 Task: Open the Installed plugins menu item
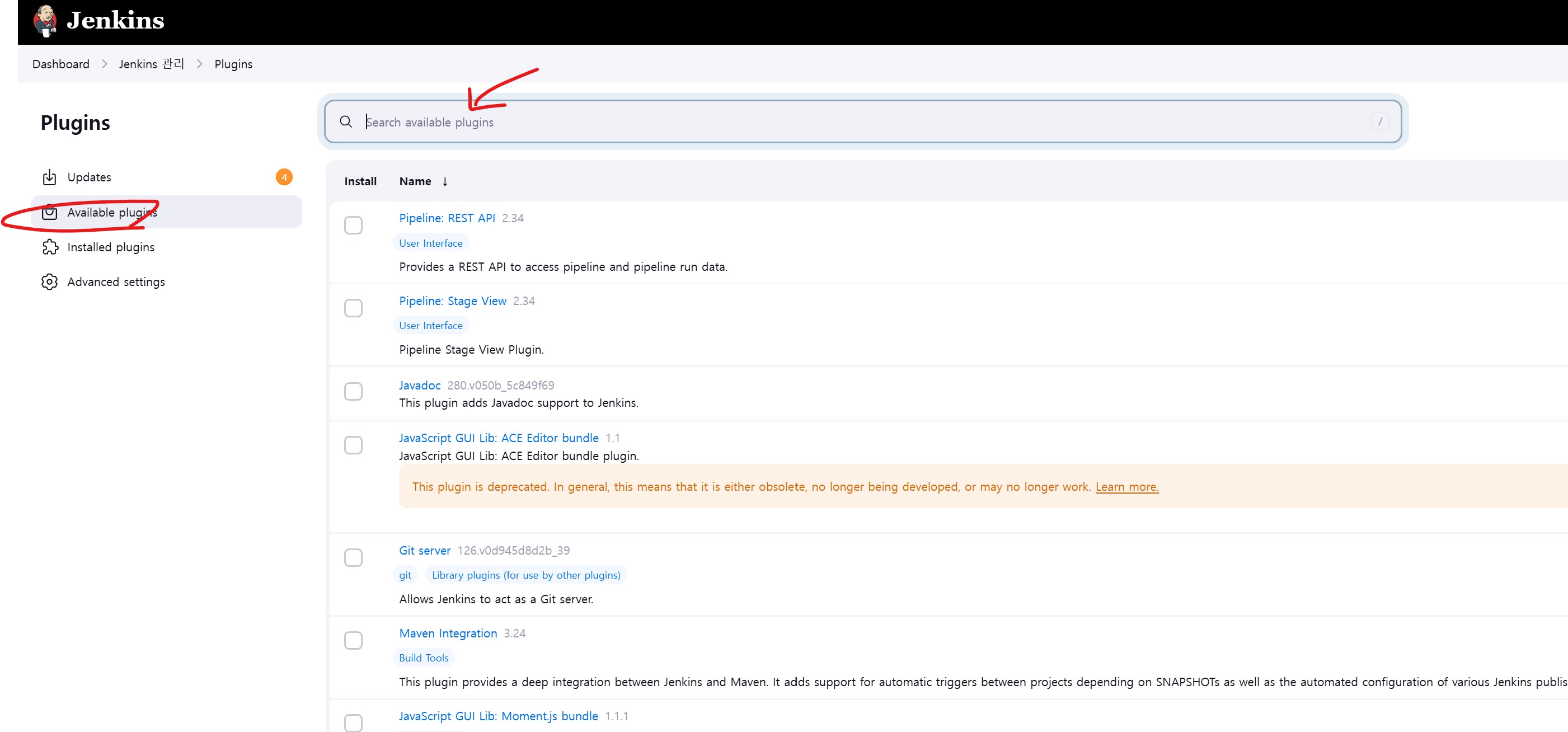point(111,247)
